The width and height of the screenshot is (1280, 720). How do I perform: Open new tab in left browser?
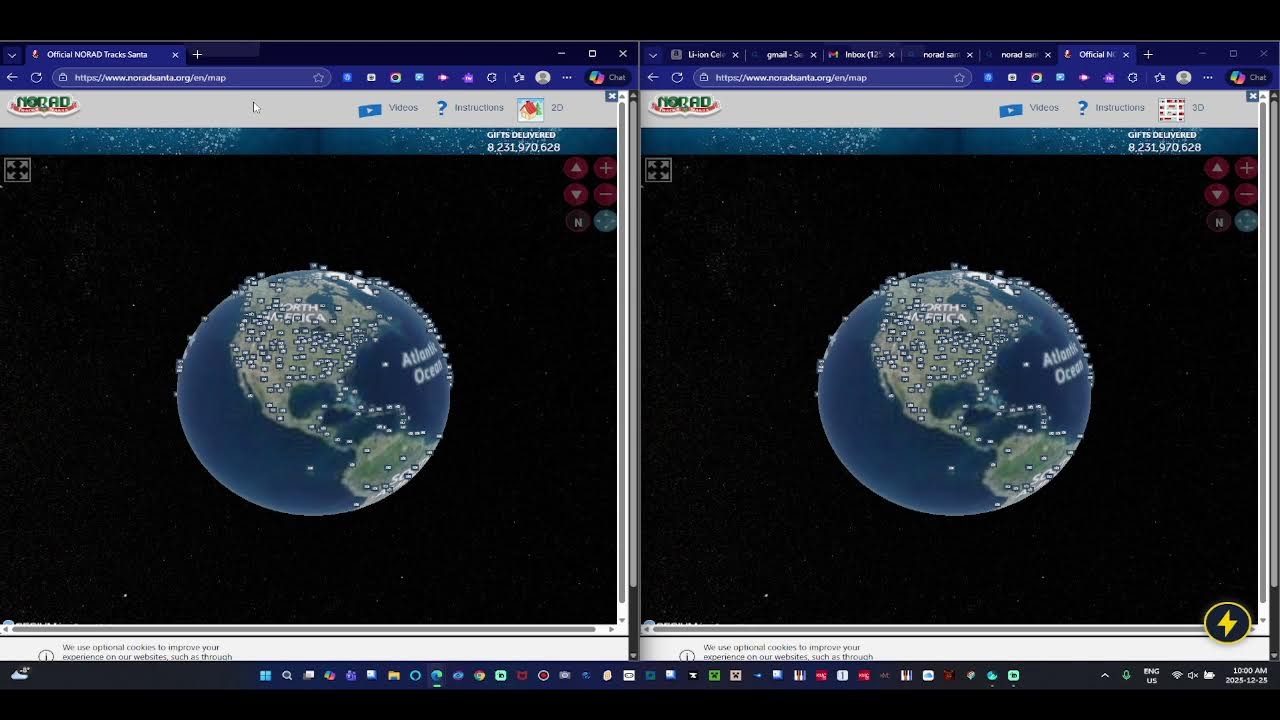197,54
